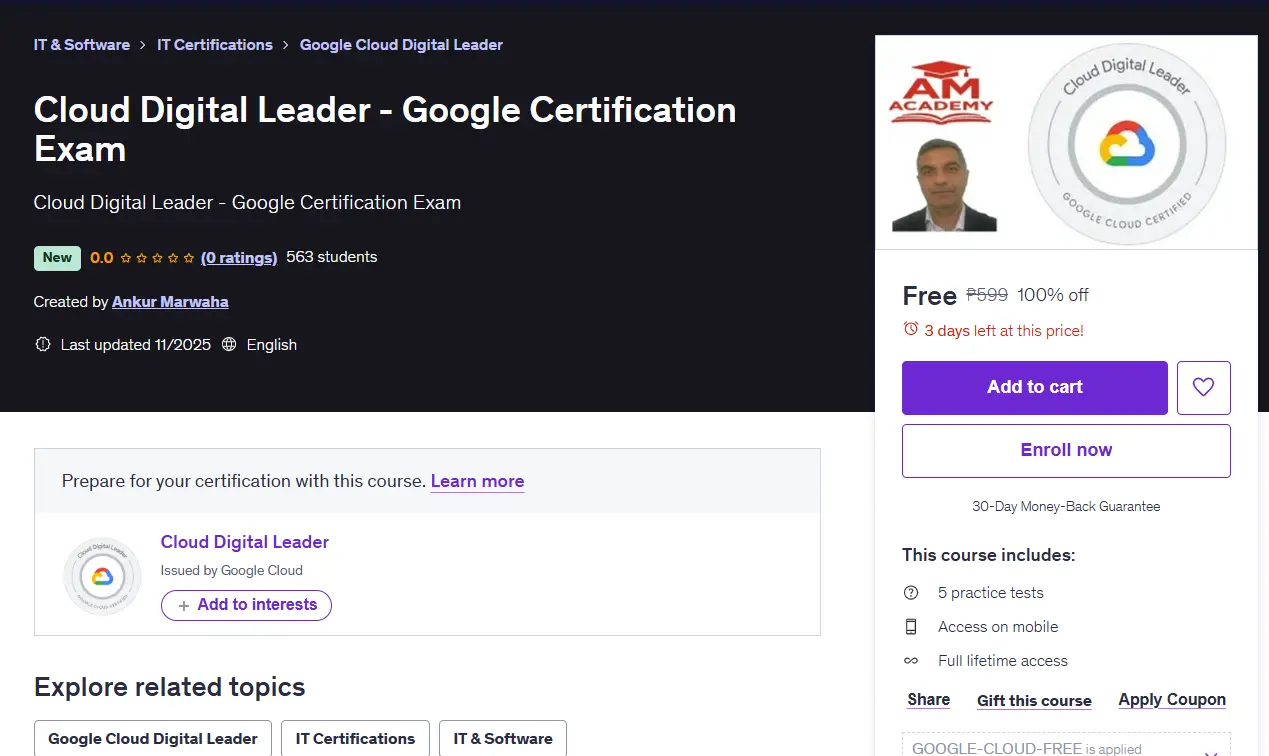Click the English language label
Image resolution: width=1269 pixels, height=756 pixels.
coord(272,344)
